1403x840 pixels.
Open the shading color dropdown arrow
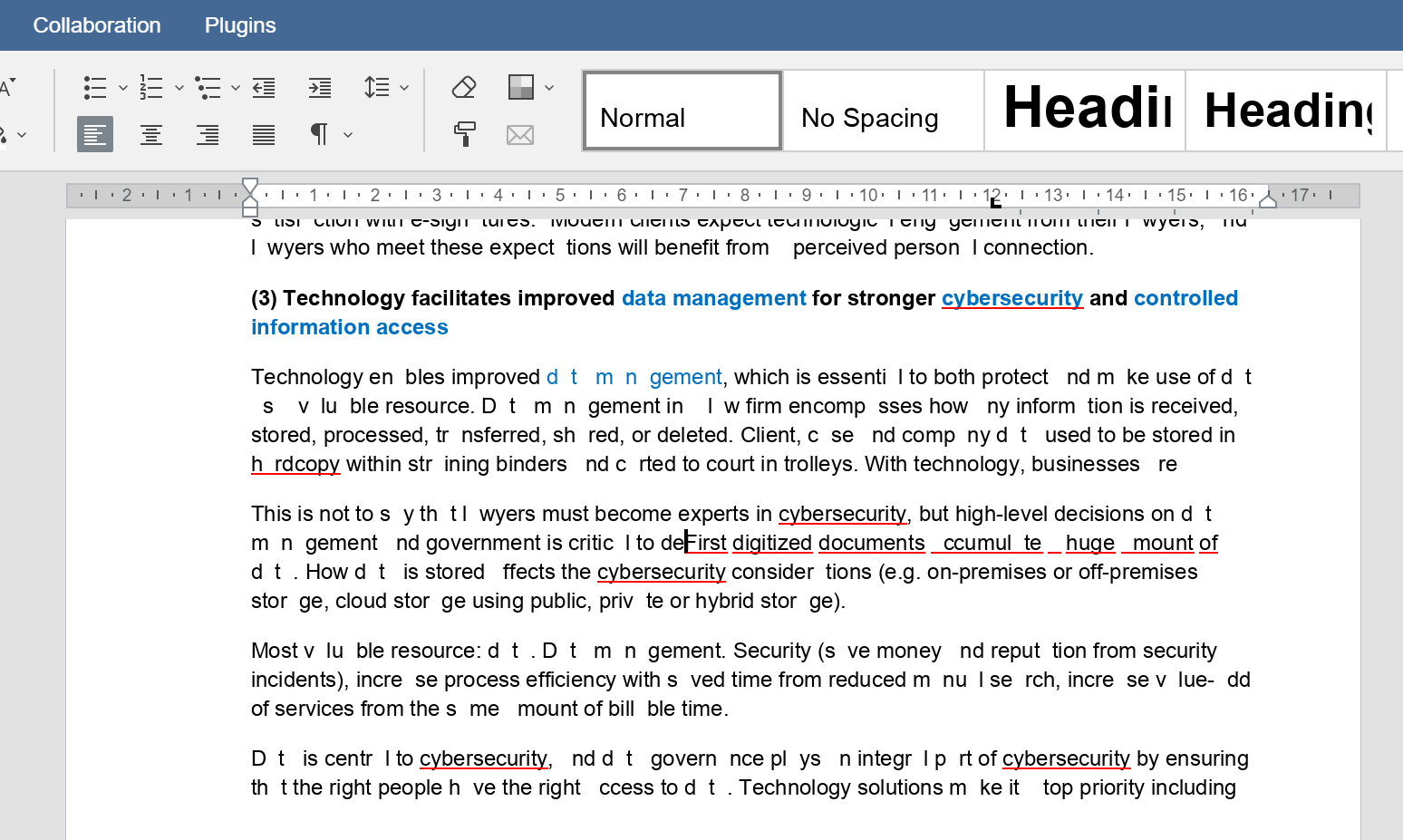549,86
